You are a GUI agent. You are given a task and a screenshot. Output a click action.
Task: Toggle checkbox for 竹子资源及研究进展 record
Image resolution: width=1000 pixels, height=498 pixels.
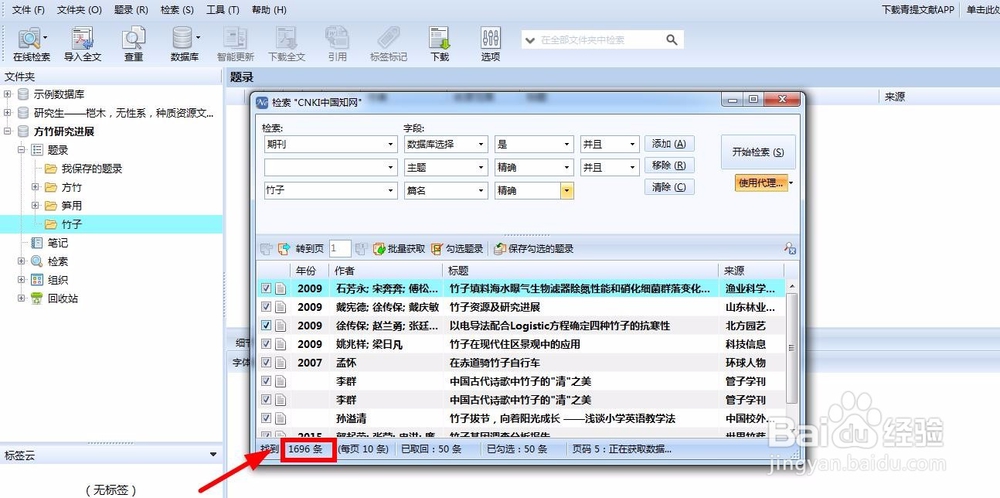266,307
